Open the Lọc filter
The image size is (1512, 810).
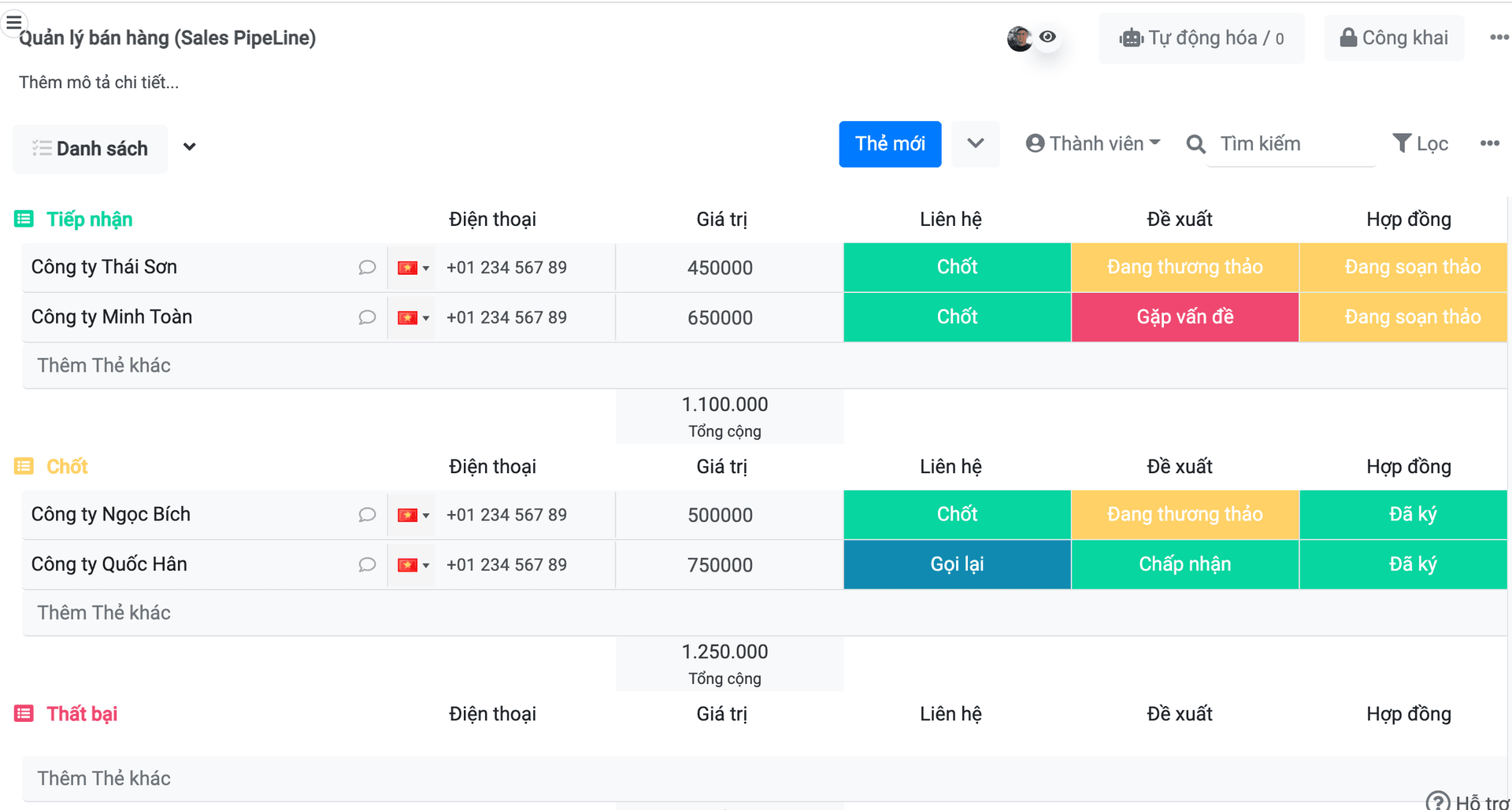coord(1421,144)
